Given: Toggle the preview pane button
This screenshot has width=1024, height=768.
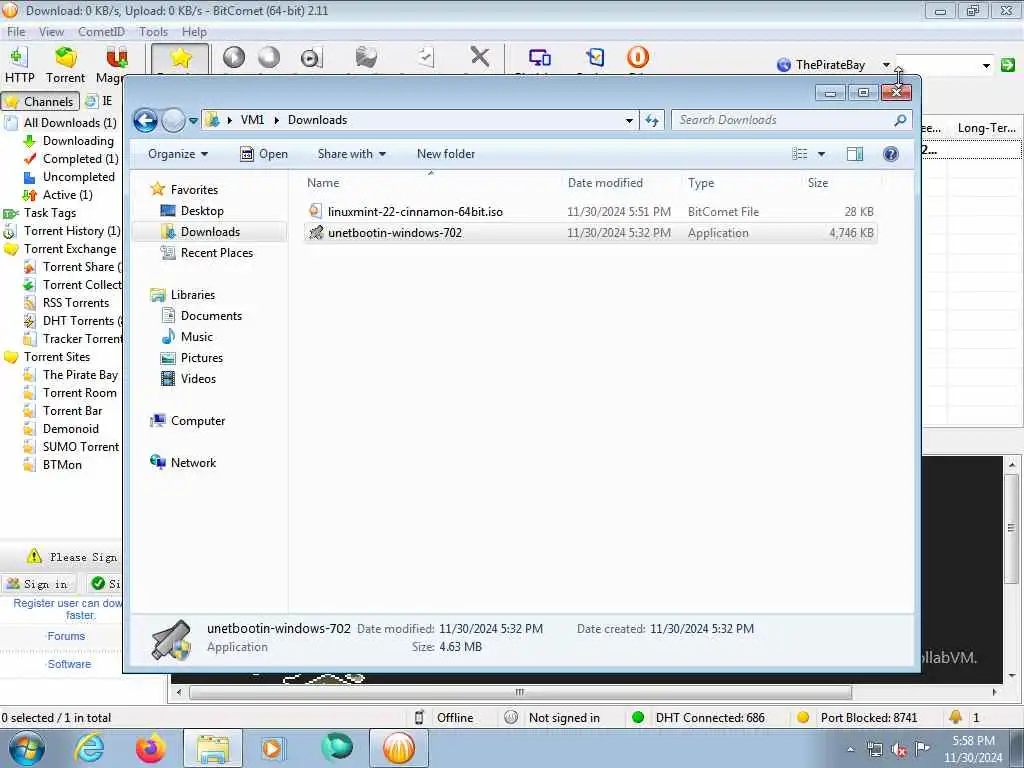Looking at the screenshot, I should (855, 154).
